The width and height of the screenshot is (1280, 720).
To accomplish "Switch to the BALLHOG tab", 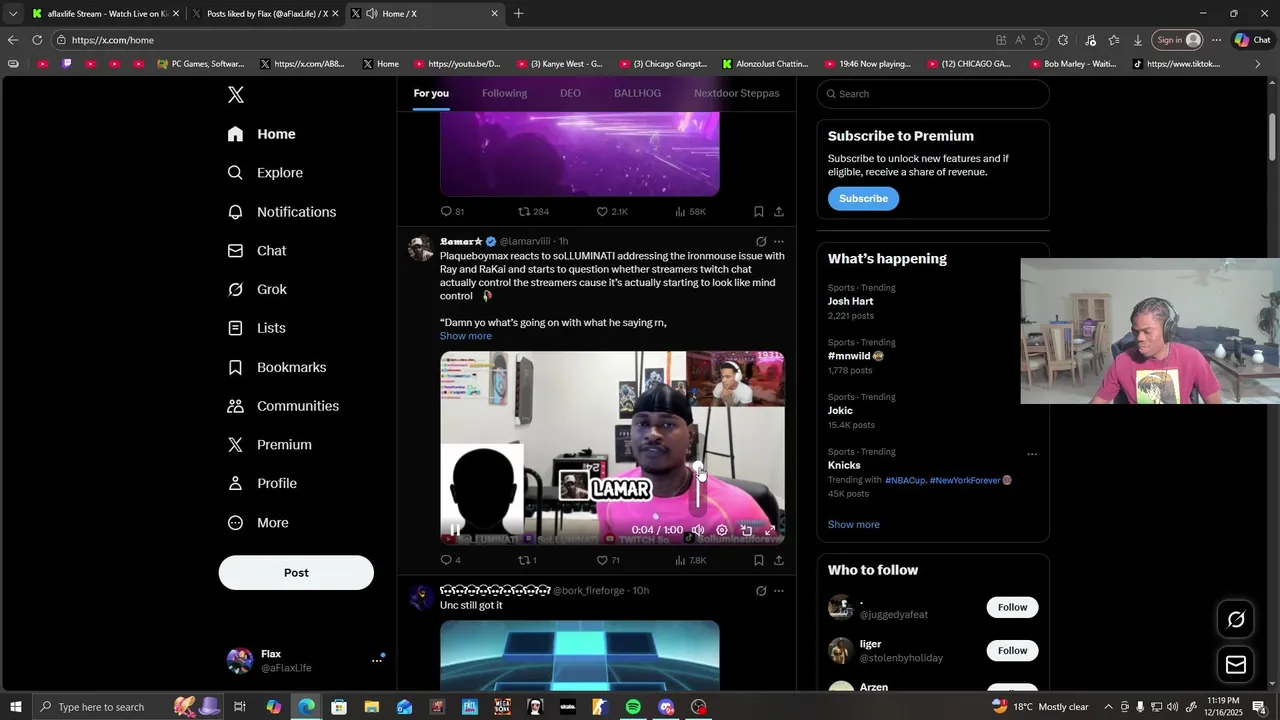I will pos(637,93).
